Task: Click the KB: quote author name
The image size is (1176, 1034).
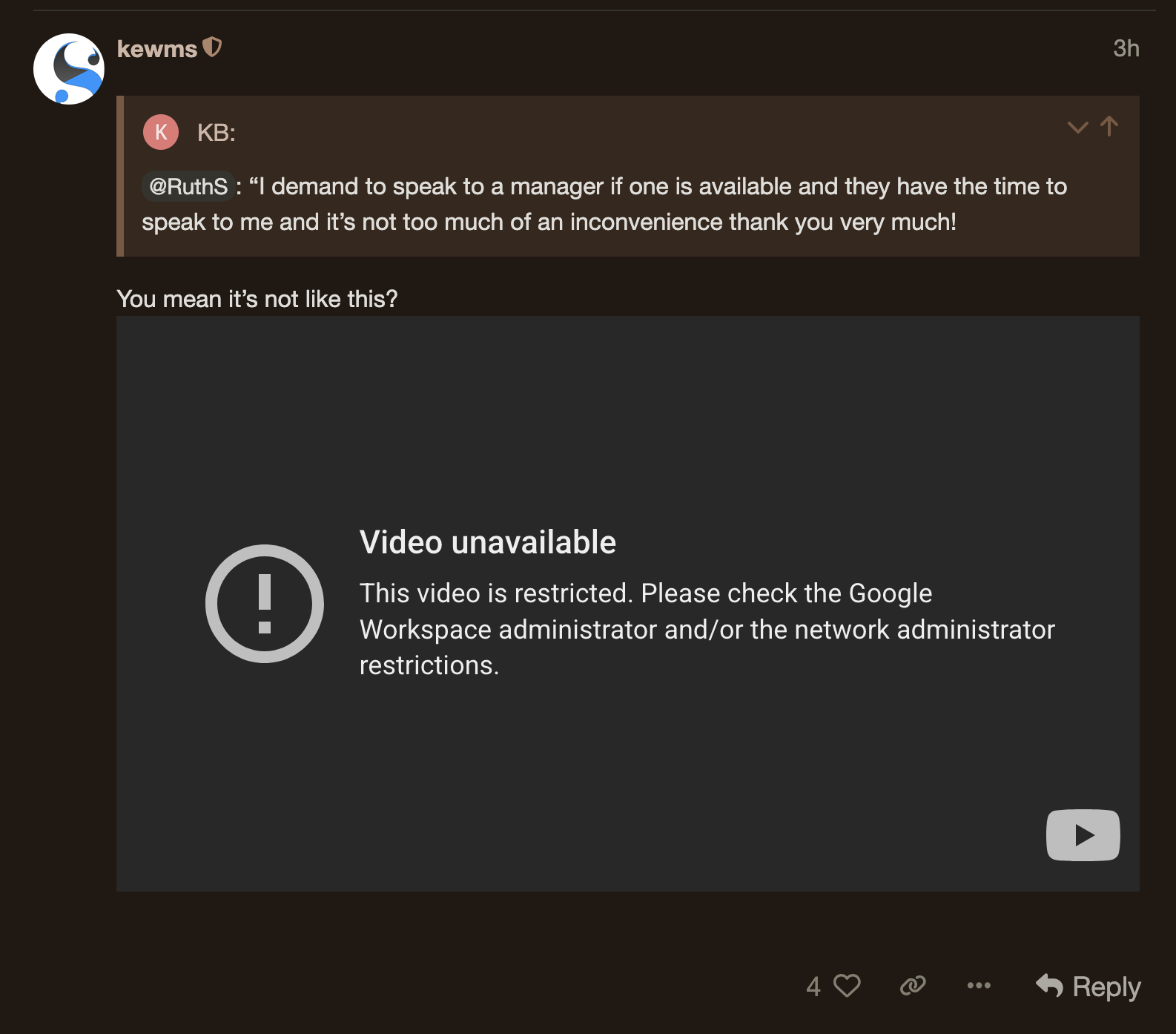Action: 216,133
